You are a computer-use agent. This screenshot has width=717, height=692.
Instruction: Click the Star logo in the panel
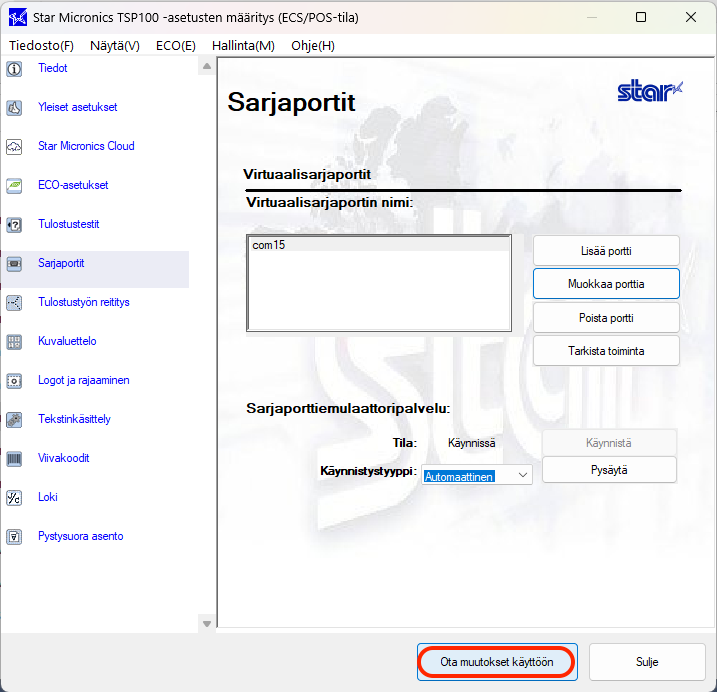point(650,91)
